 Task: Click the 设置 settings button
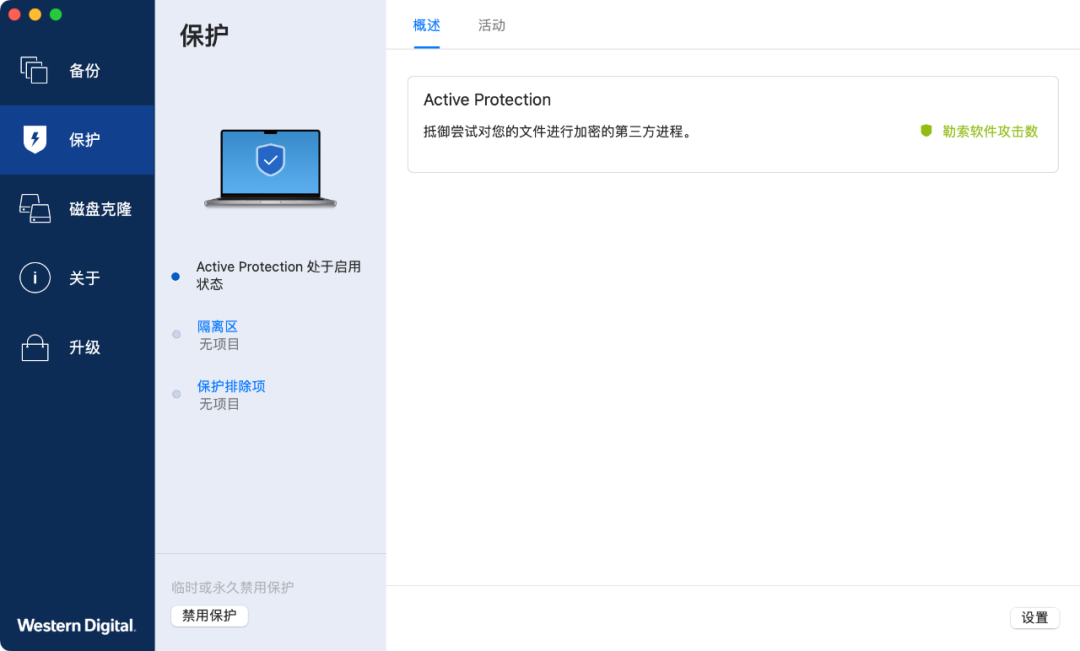pyautogui.click(x=1035, y=618)
